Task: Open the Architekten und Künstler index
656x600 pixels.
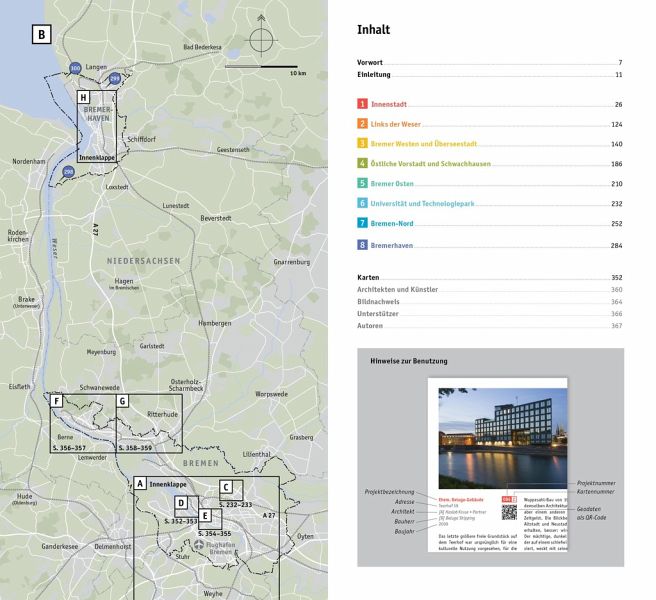Action: tap(397, 289)
